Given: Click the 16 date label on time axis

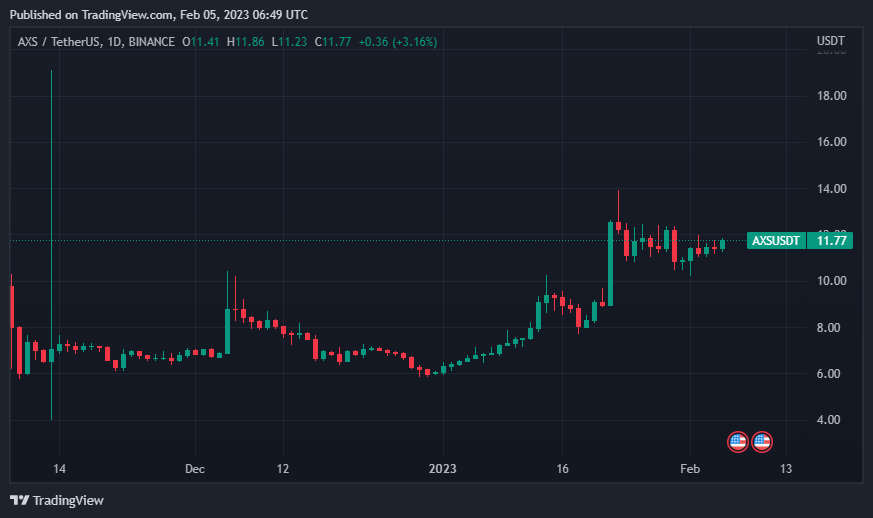Looking at the screenshot, I should click(562, 469).
